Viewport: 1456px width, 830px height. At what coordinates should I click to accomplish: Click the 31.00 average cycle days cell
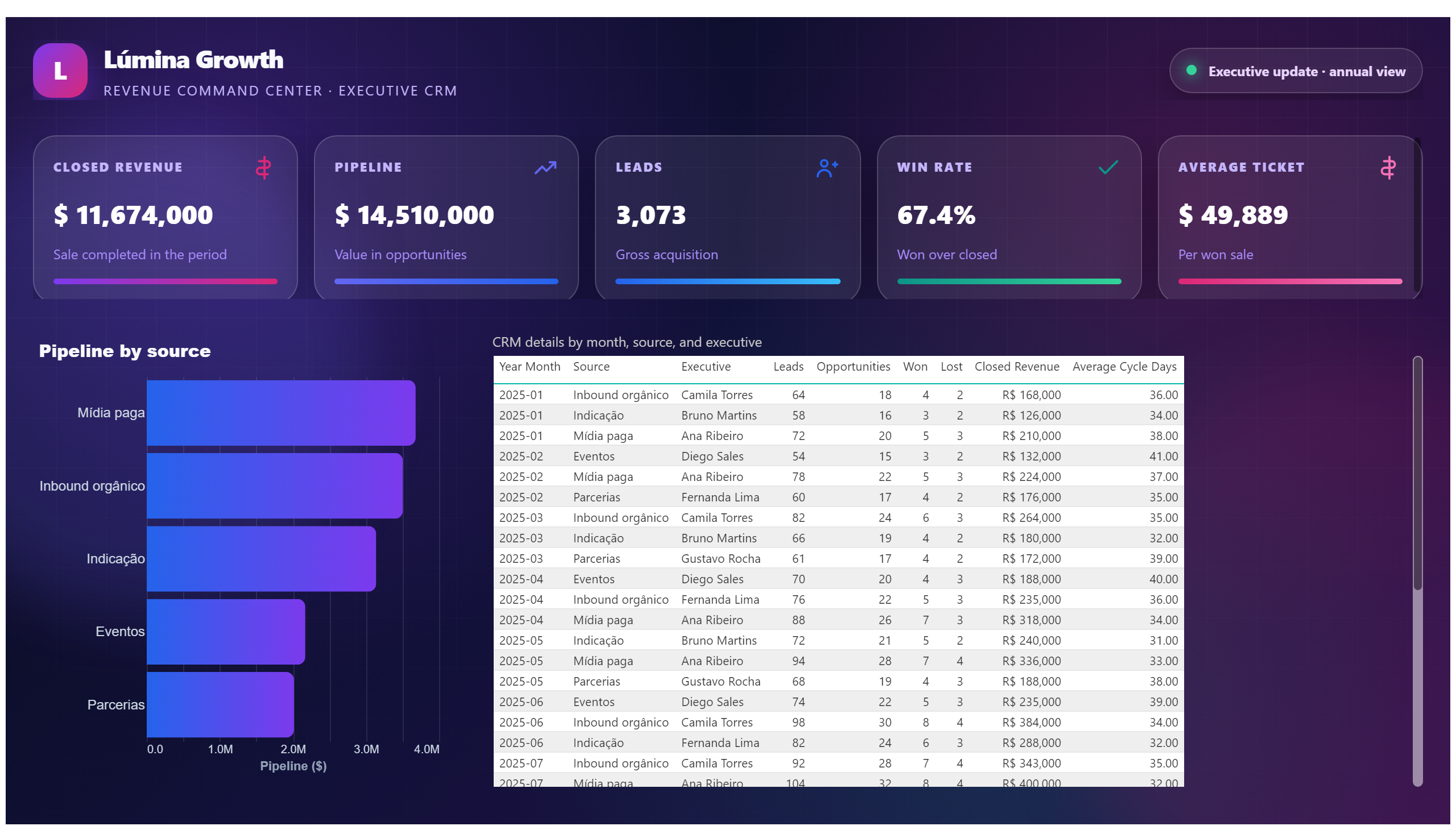pos(1163,640)
